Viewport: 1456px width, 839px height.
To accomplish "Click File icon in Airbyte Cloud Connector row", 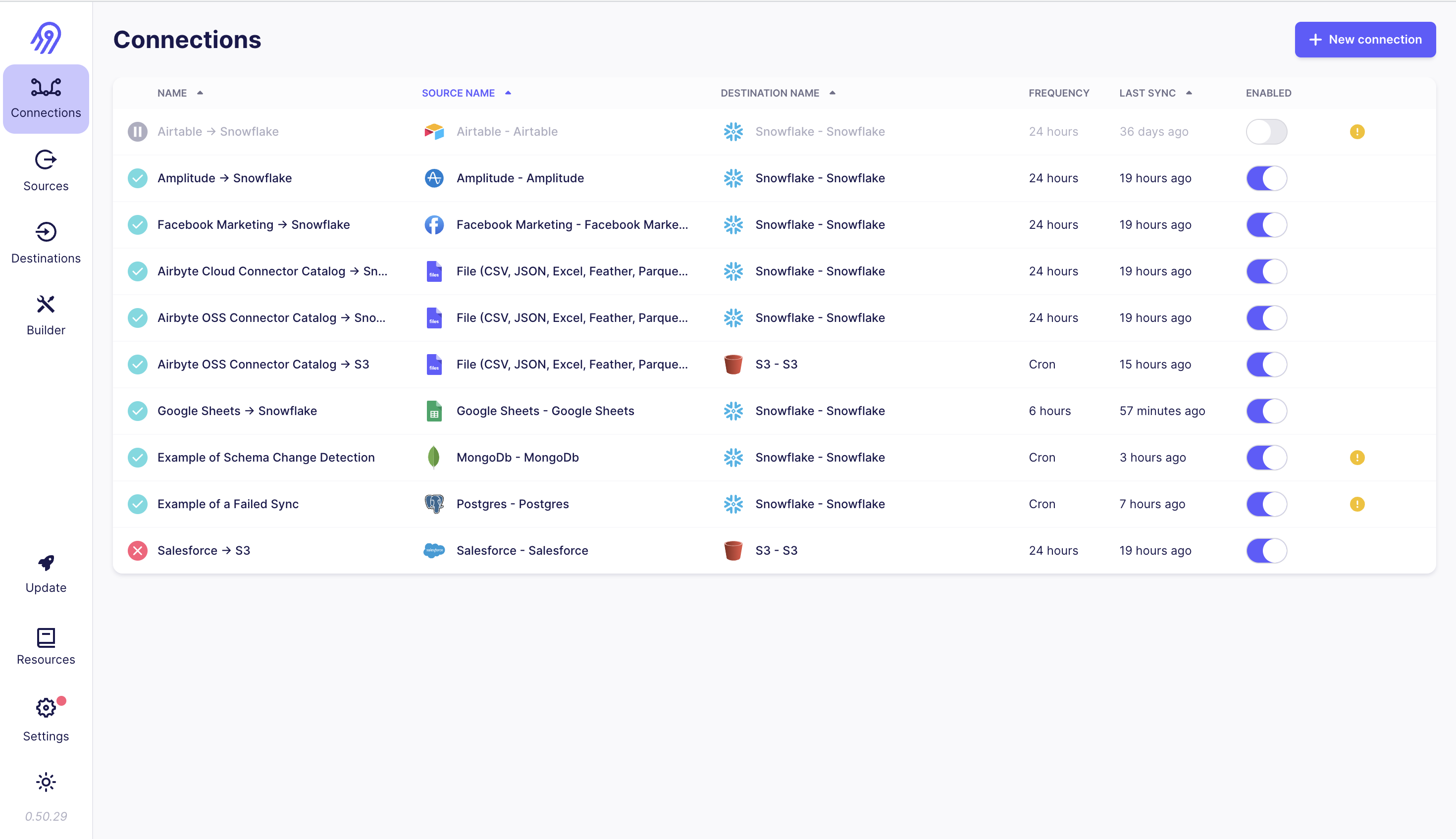I will pyautogui.click(x=434, y=271).
